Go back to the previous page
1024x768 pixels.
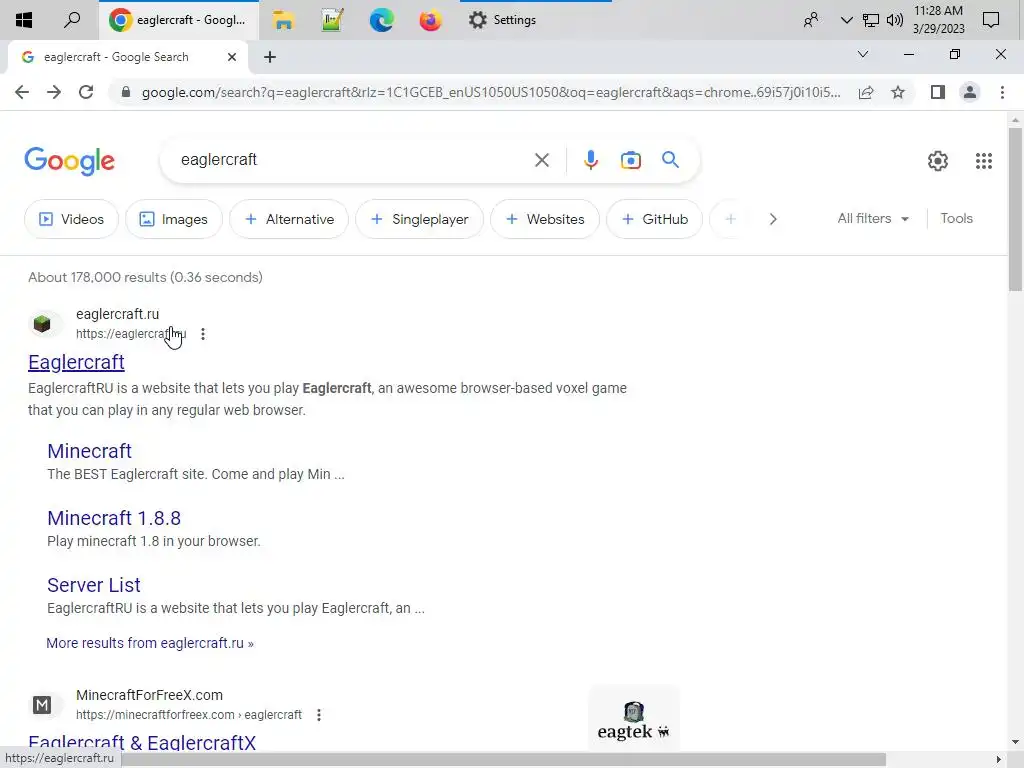click(22, 92)
